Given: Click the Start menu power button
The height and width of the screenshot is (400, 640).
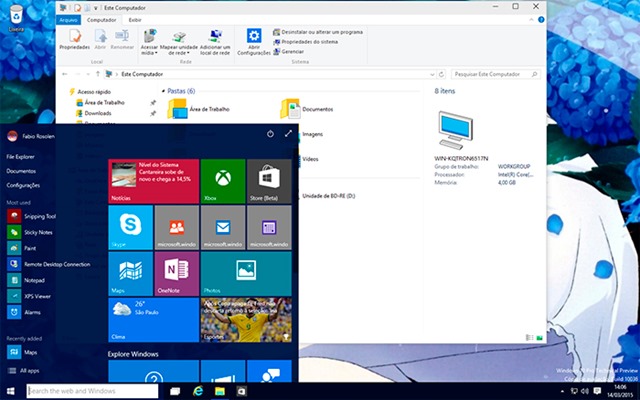Looking at the screenshot, I should (270, 134).
